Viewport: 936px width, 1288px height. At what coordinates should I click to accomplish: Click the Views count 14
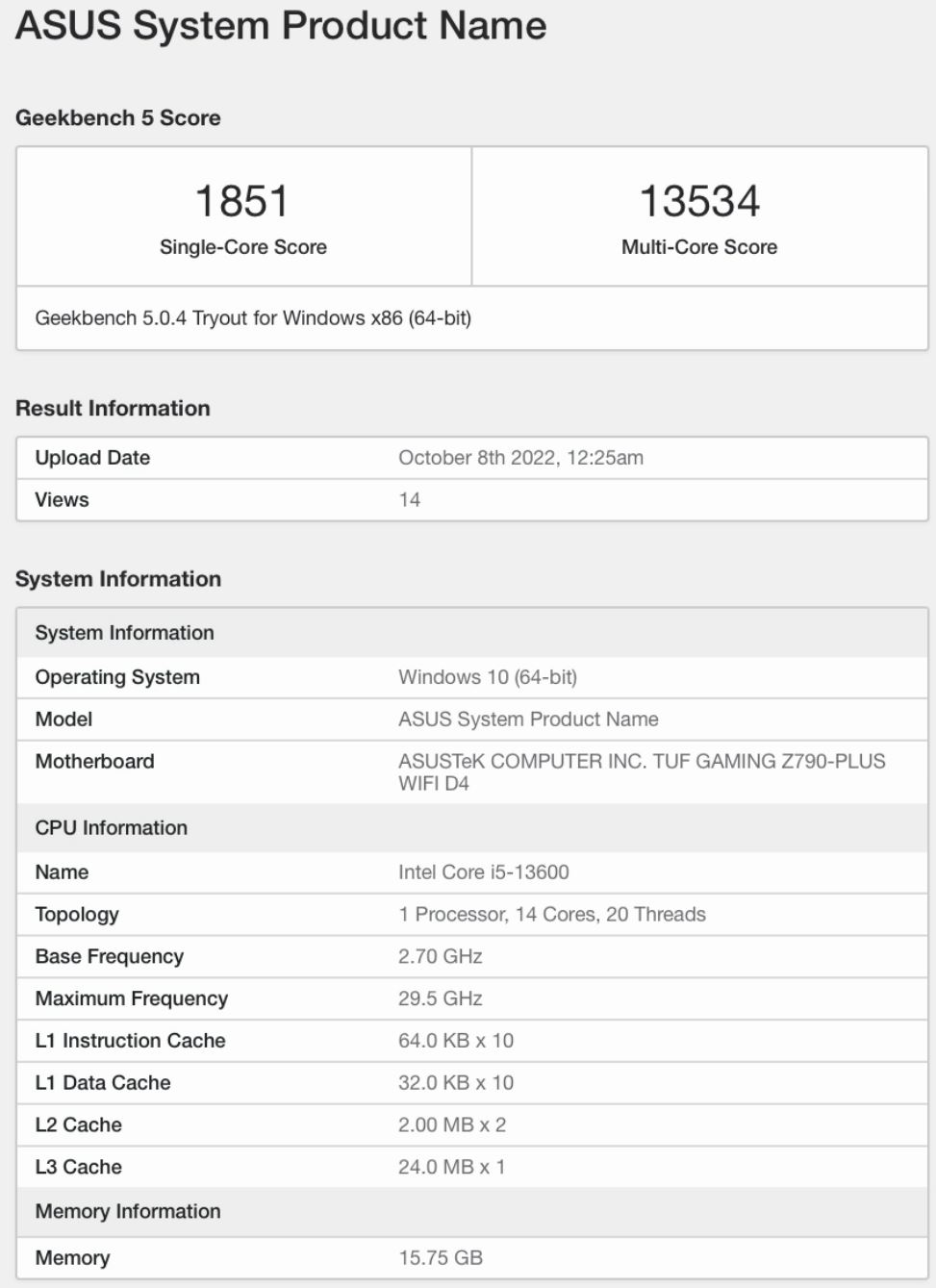click(x=410, y=500)
